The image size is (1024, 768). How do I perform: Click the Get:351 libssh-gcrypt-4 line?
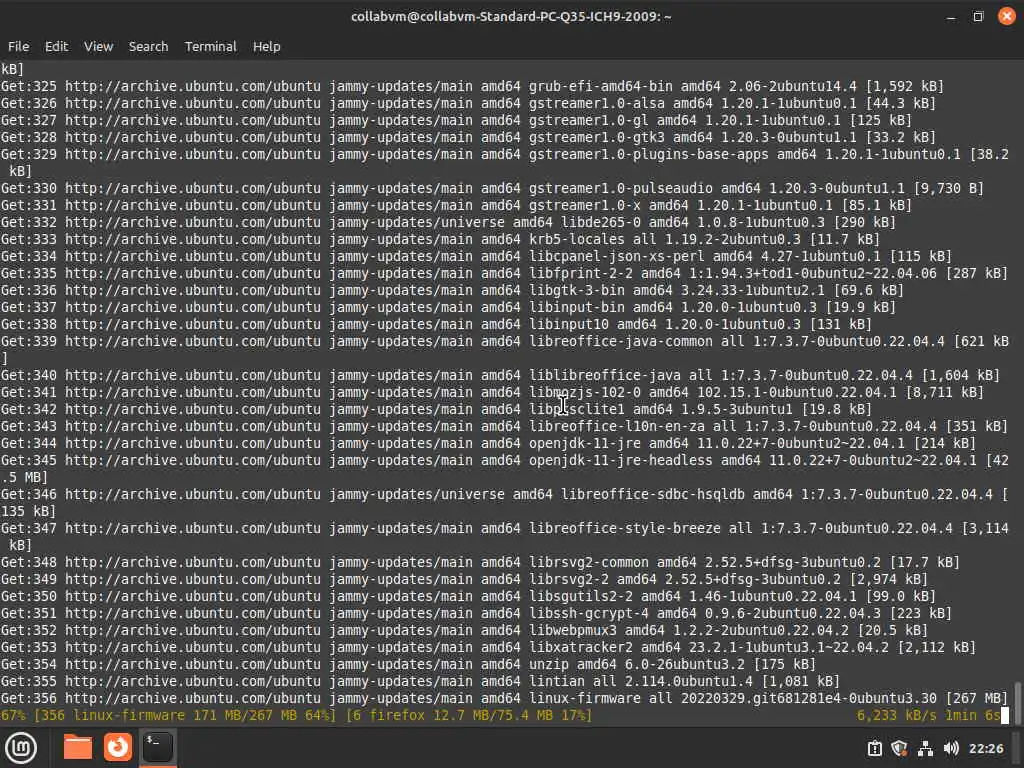point(476,613)
